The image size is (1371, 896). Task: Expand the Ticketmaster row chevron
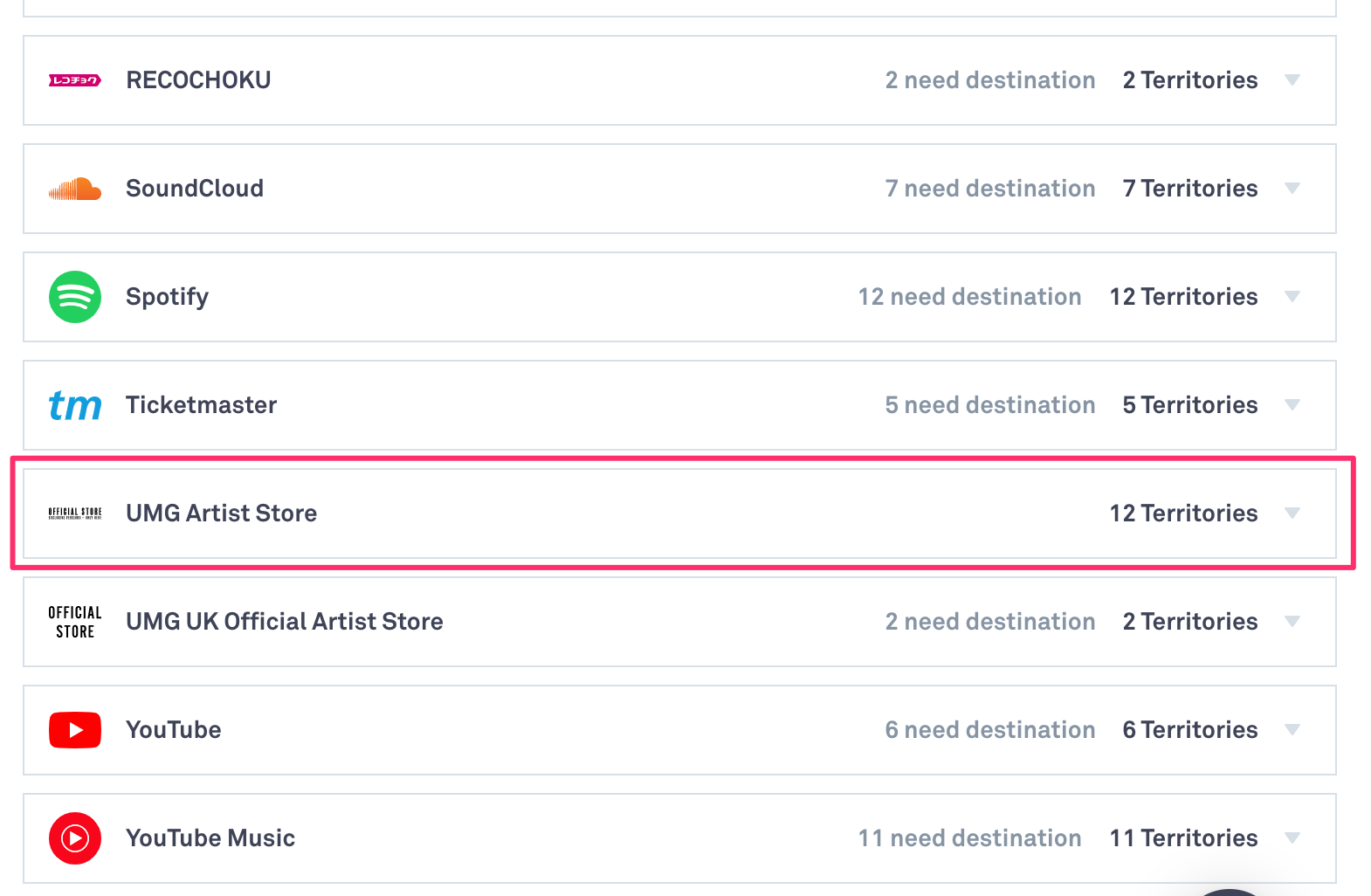(1293, 405)
